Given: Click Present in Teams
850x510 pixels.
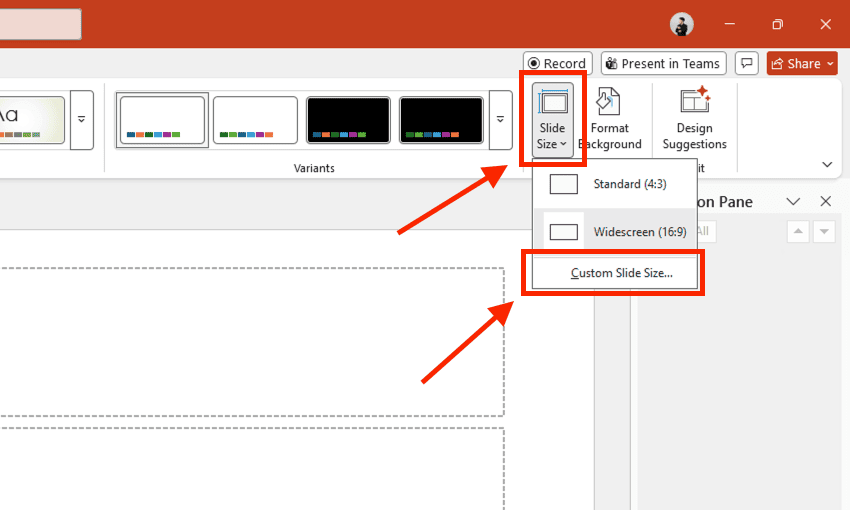Looking at the screenshot, I should pyautogui.click(x=661, y=63).
